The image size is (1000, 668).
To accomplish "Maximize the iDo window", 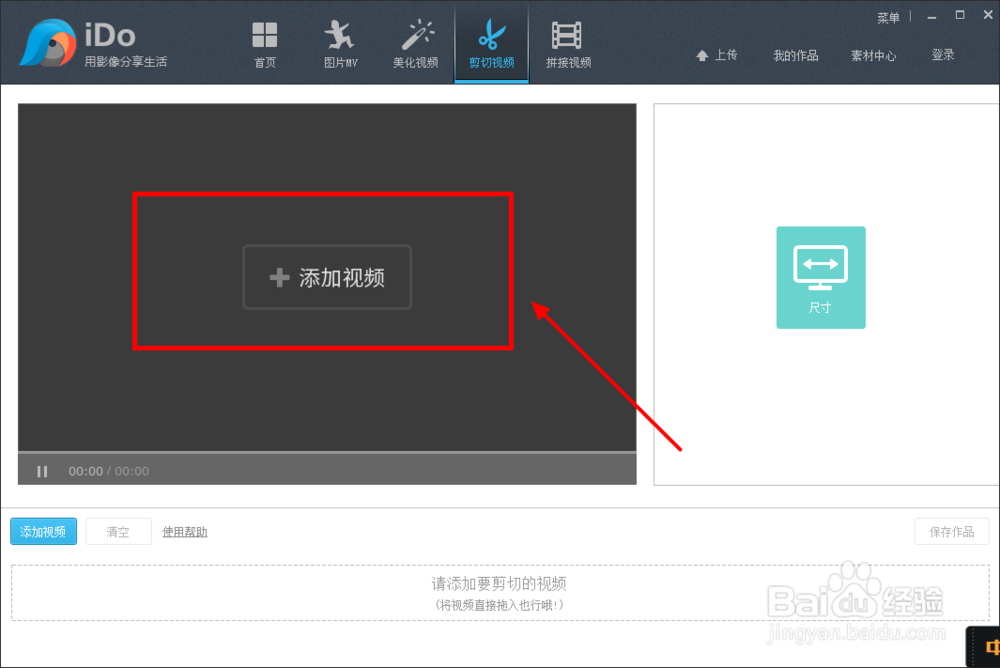I will [x=960, y=15].
